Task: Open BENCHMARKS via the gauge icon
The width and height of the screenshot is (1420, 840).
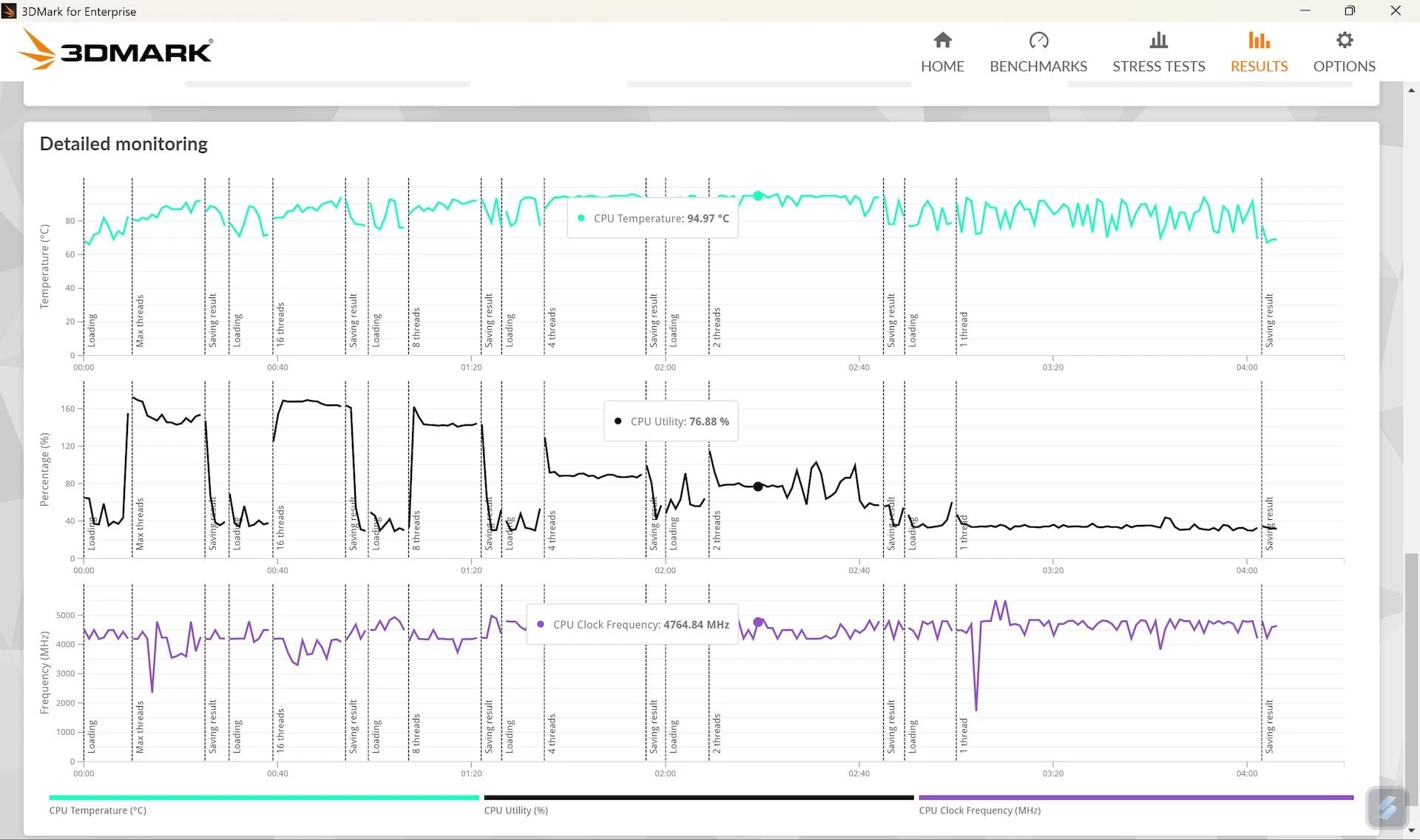Action: click(1038, 40)
